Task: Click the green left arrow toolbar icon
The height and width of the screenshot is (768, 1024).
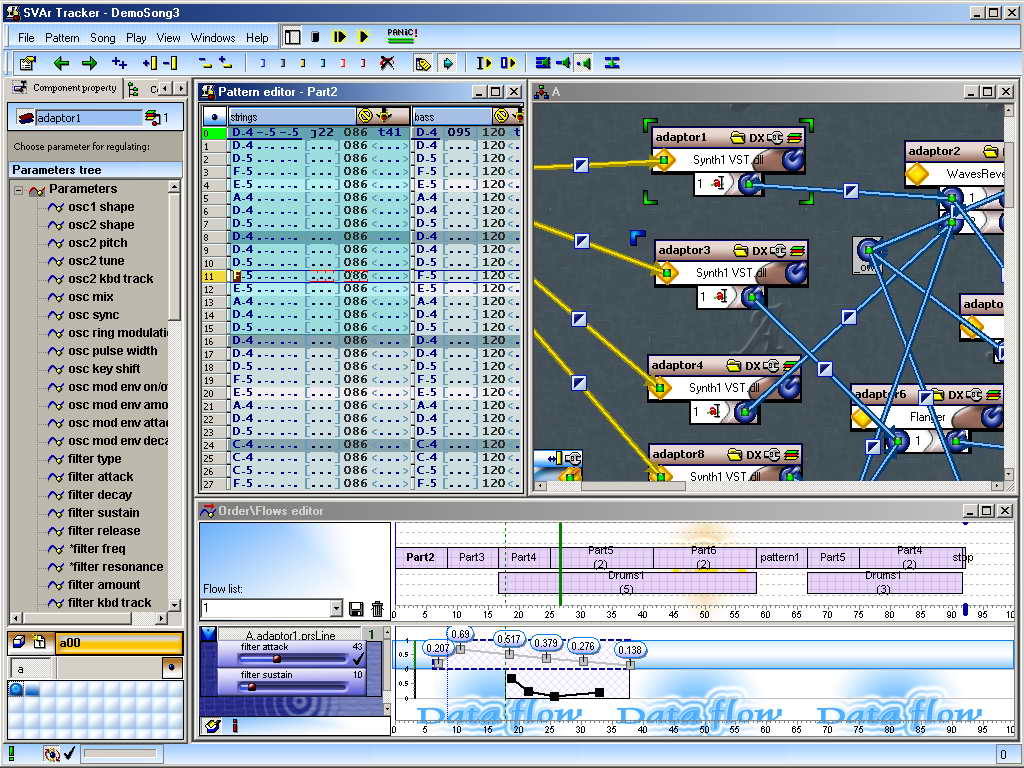Action: [61, 63]
